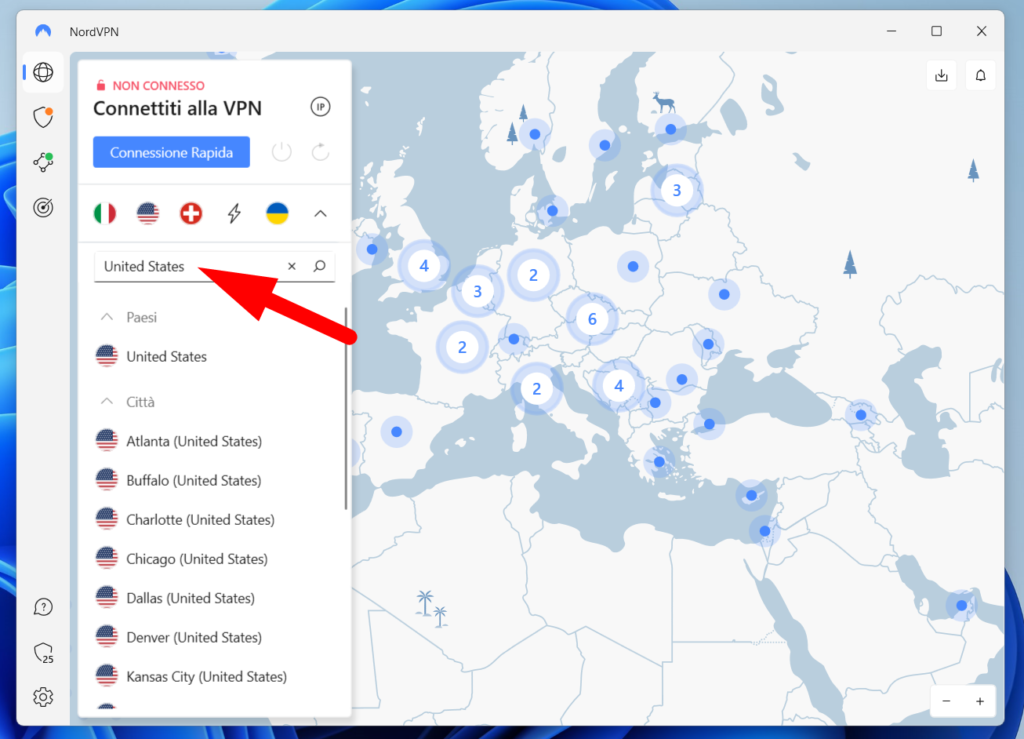Click the lightning bolt shortcut icon
The width and height of the screenshot is (1024, 739).
click(234, 213)
